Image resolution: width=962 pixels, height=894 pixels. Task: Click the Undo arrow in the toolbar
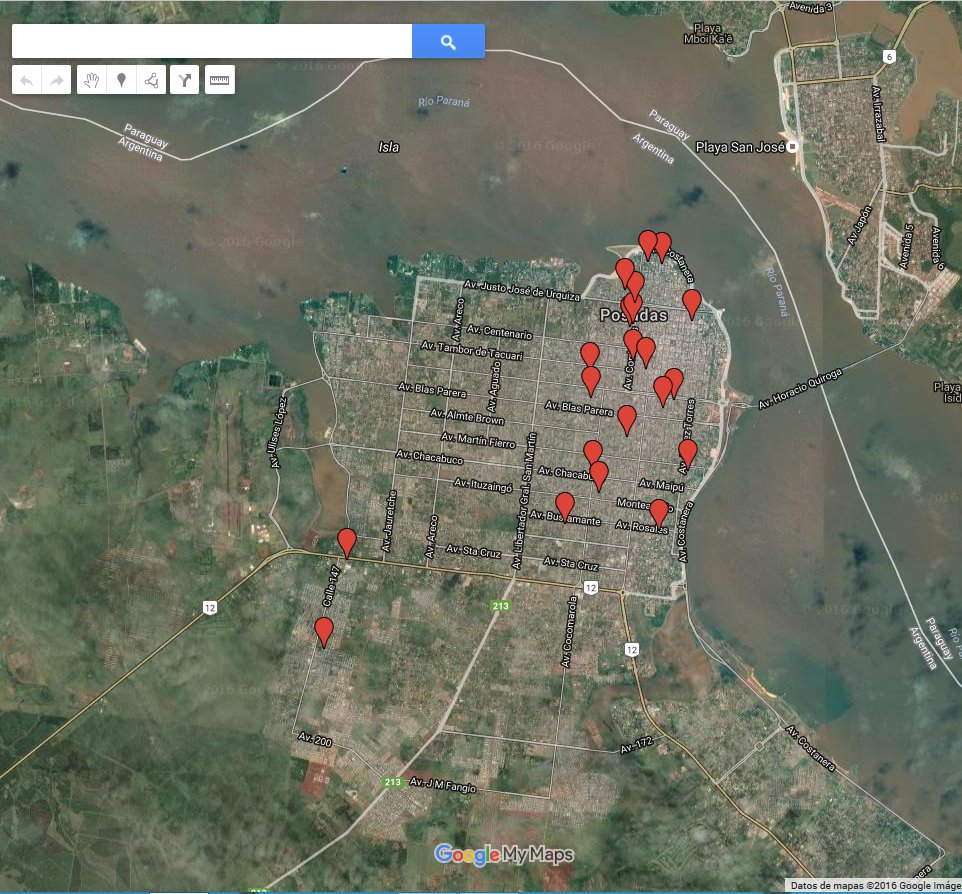pyautogui.click(x=27, y=80)
